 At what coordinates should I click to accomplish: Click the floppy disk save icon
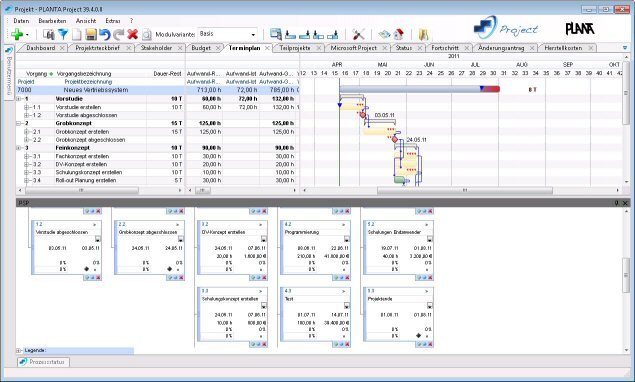coord(91,34)
